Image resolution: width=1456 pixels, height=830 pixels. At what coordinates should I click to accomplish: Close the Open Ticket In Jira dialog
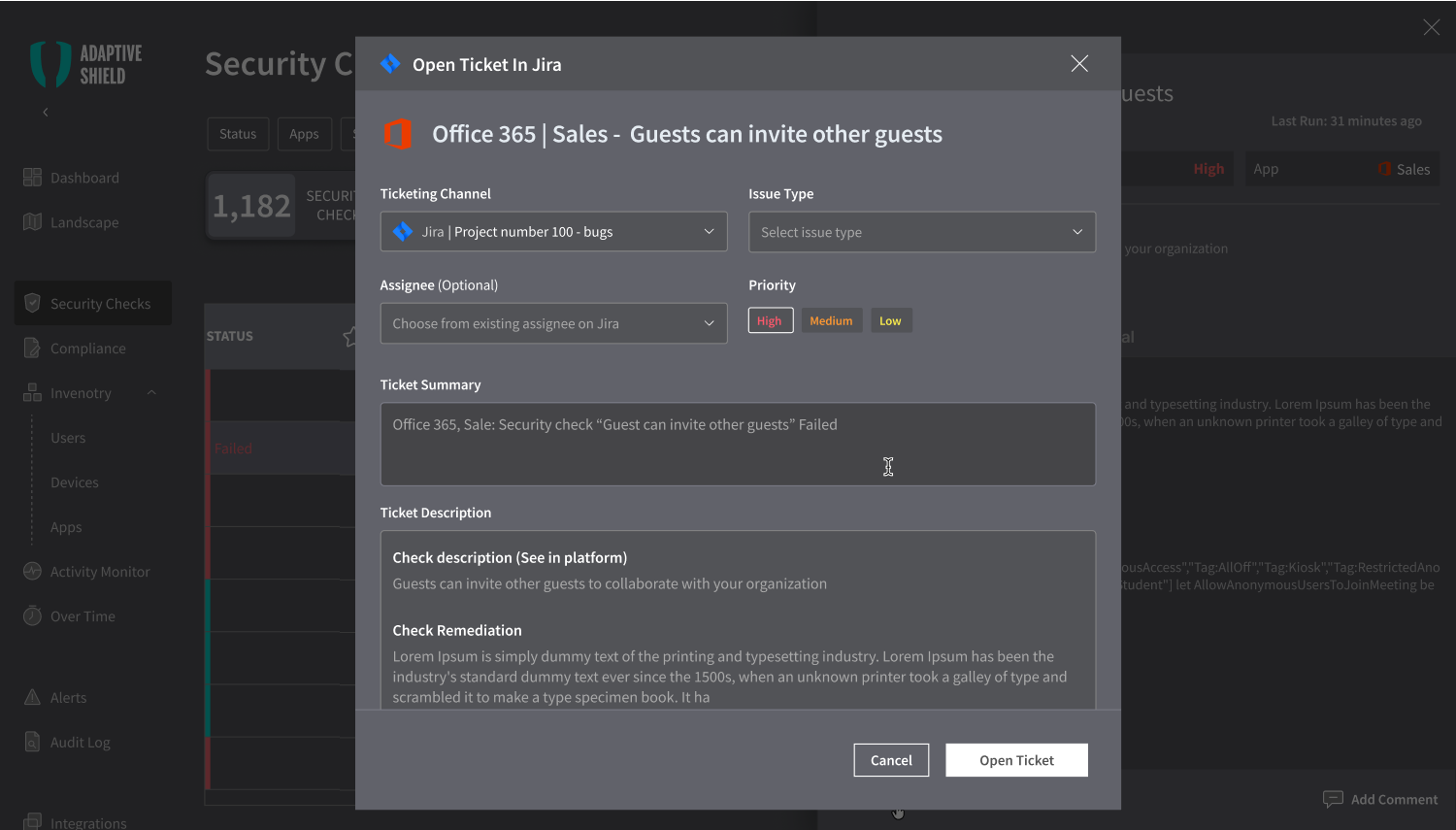[1079, 64]
